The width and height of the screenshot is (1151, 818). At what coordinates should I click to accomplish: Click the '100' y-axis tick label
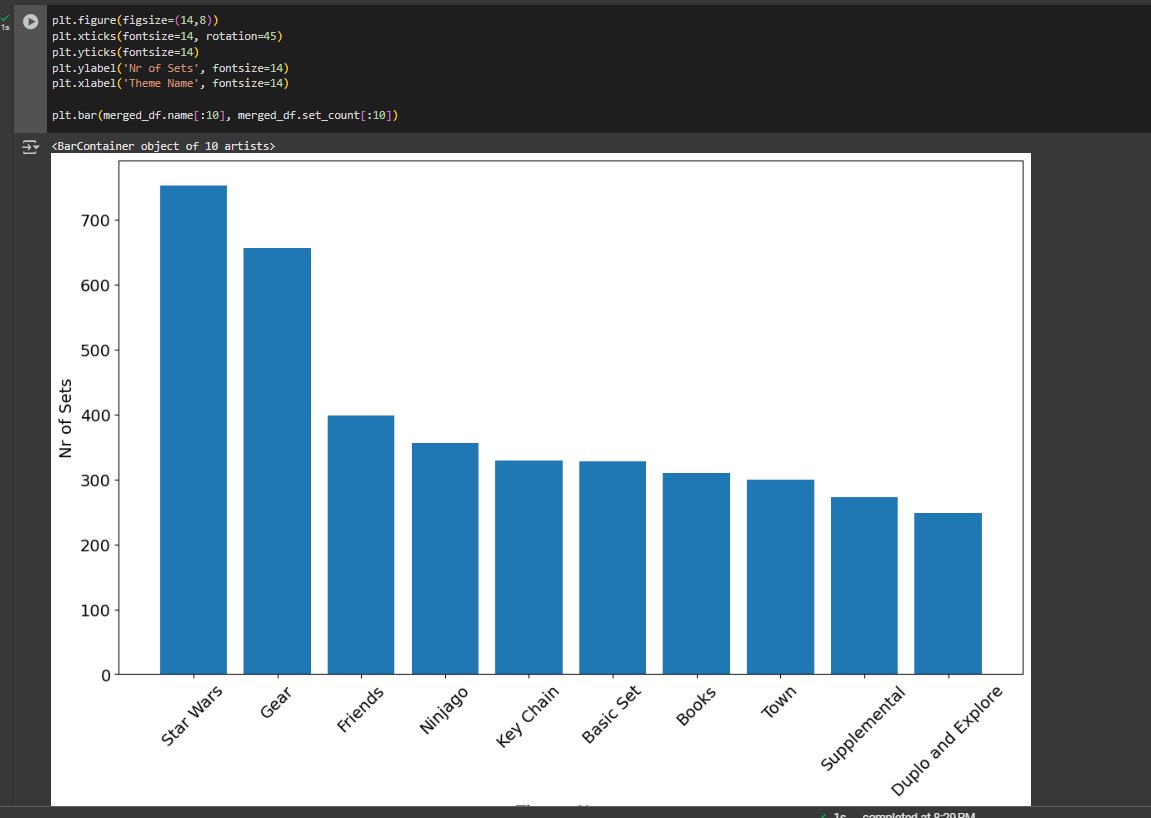[x=95, y=610]
